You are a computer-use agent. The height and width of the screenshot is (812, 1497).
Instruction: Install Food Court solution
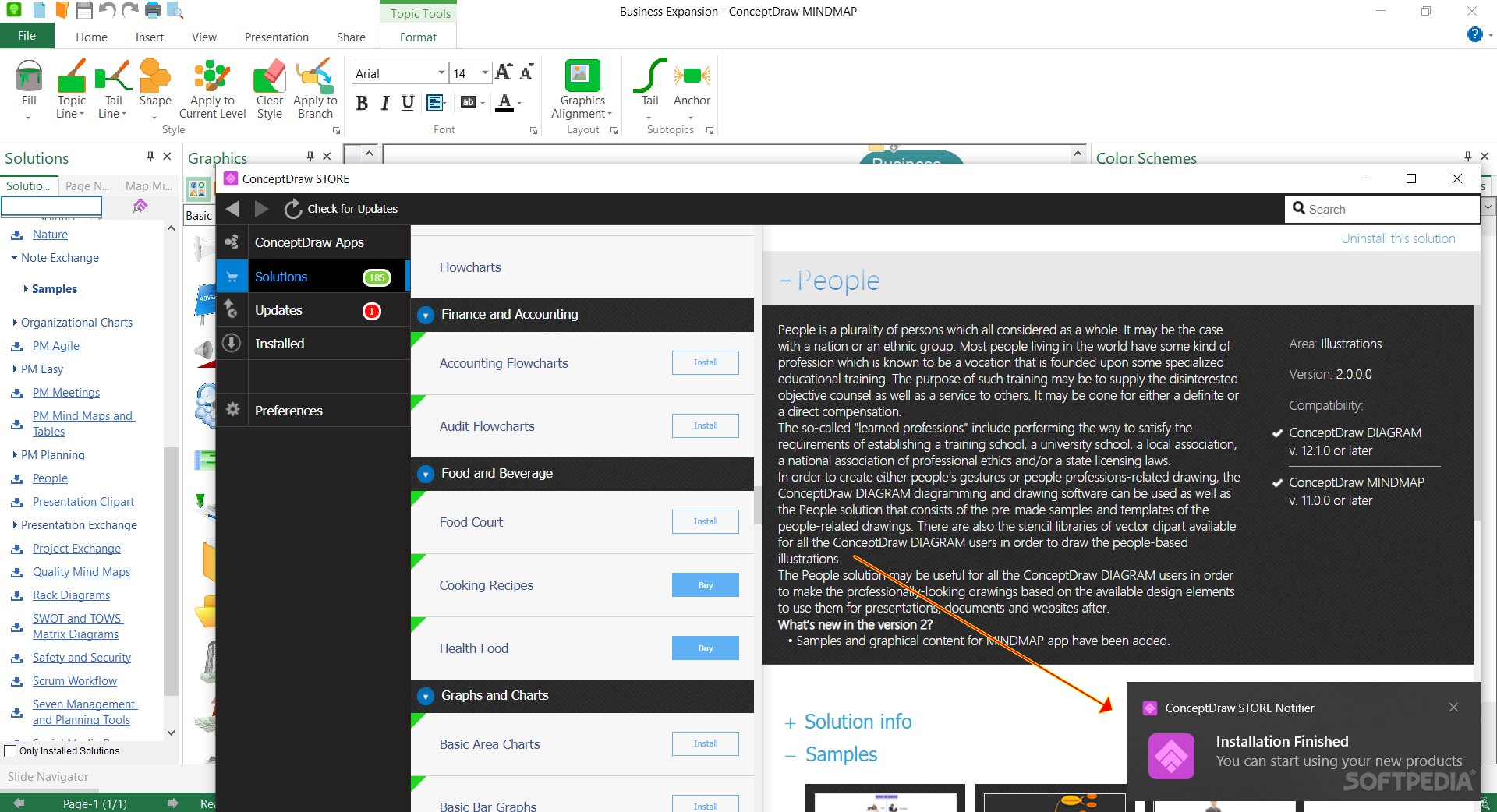(705, 521)
